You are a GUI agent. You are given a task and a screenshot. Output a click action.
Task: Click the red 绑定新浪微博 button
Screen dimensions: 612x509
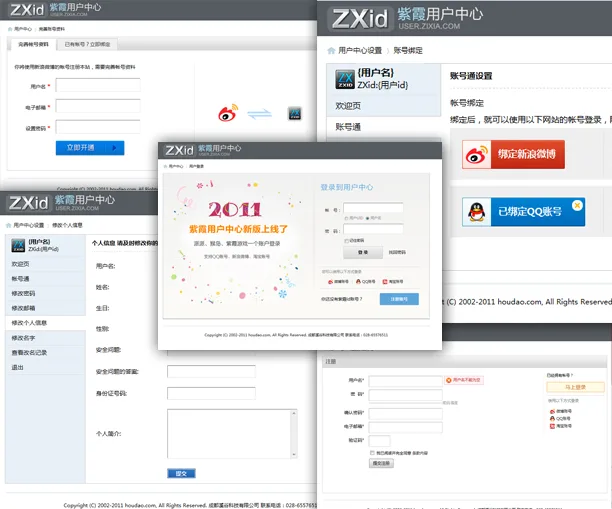coord(514,154)
